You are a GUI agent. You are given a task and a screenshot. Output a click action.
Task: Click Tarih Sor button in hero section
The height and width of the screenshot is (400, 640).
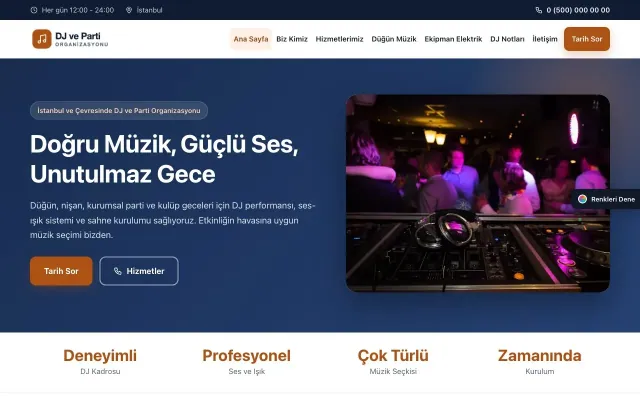pyautogui.click(x=61, y=271)
